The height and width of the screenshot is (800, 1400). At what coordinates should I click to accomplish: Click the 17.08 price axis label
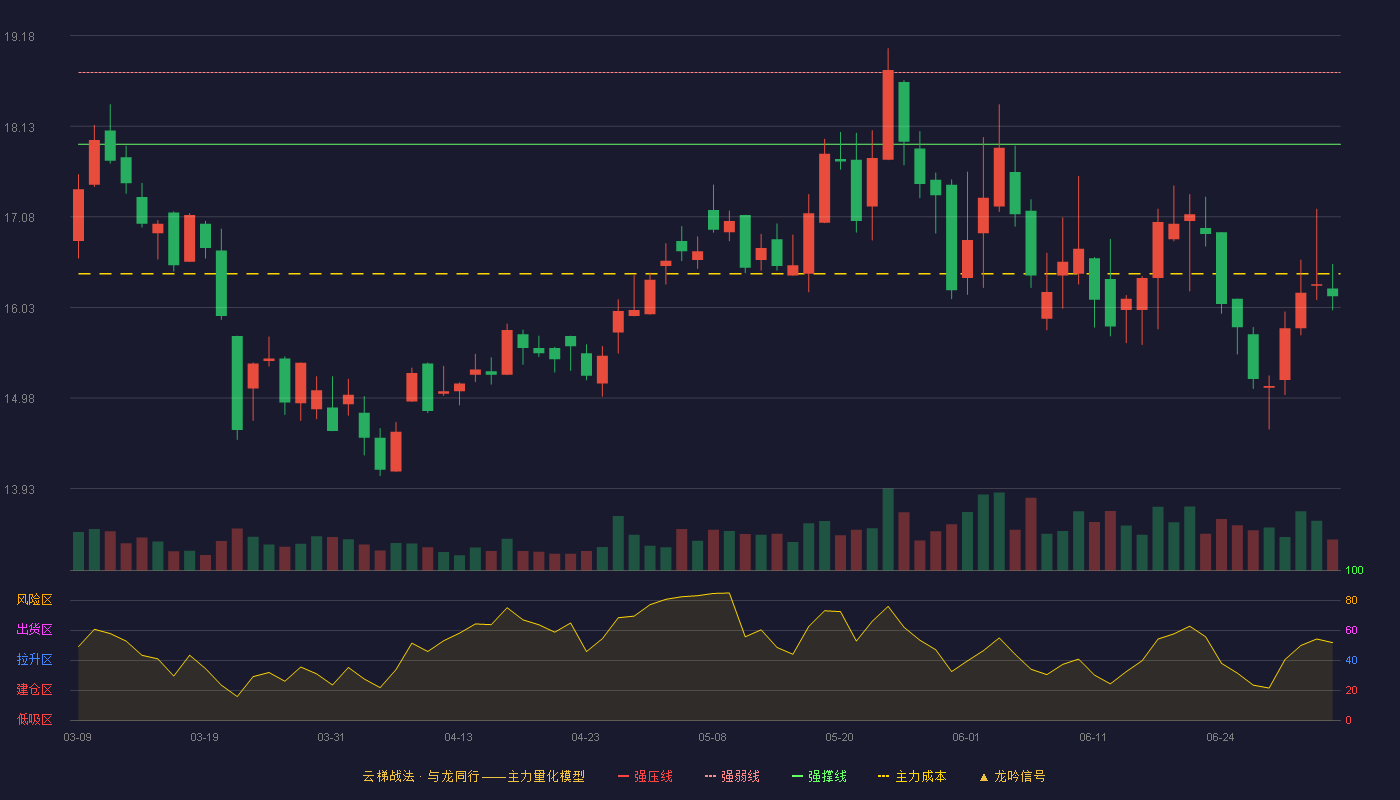click(19, 218)
